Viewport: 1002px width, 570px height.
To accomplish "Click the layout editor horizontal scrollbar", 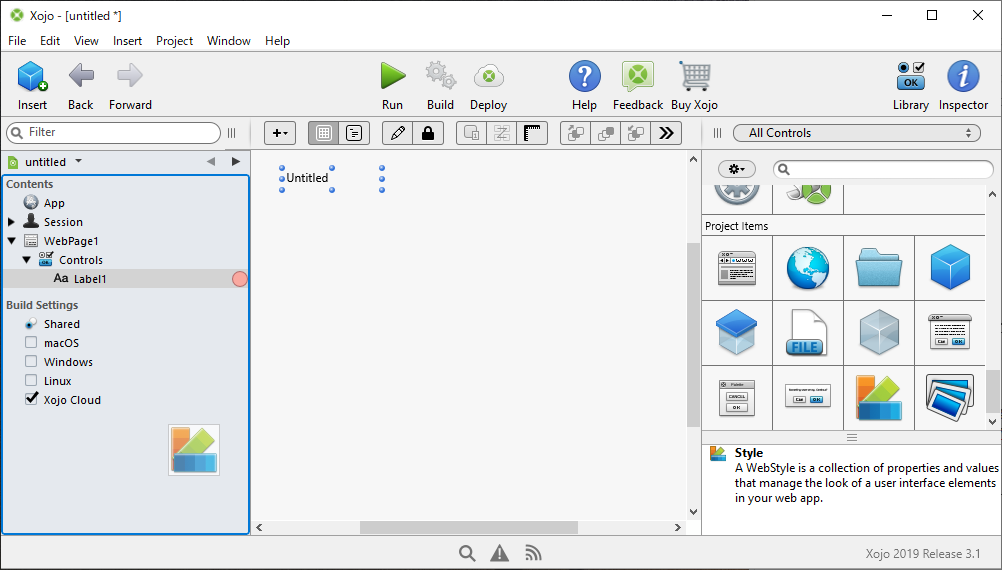I will click(x=468, y=528).
